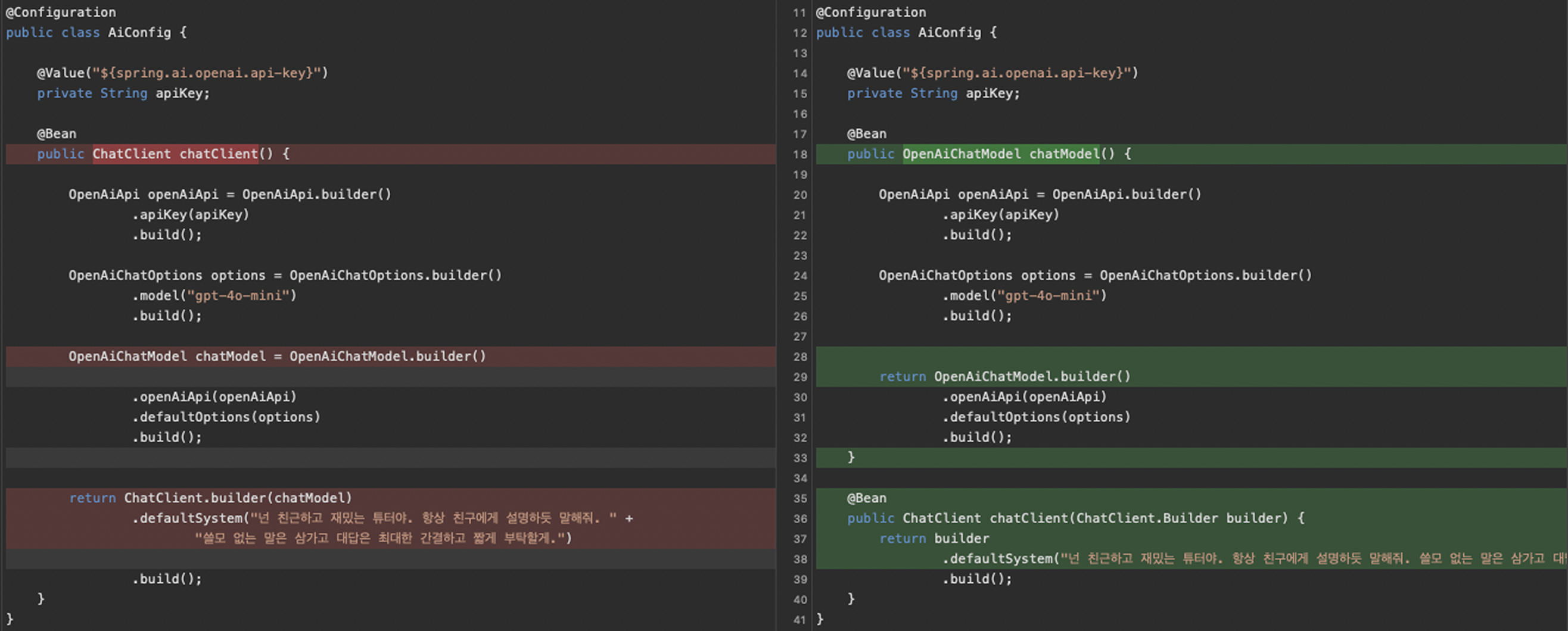Click '@Value' annotation line in left pane
This screenshot has width=1568, height=631.
[183, 73]
